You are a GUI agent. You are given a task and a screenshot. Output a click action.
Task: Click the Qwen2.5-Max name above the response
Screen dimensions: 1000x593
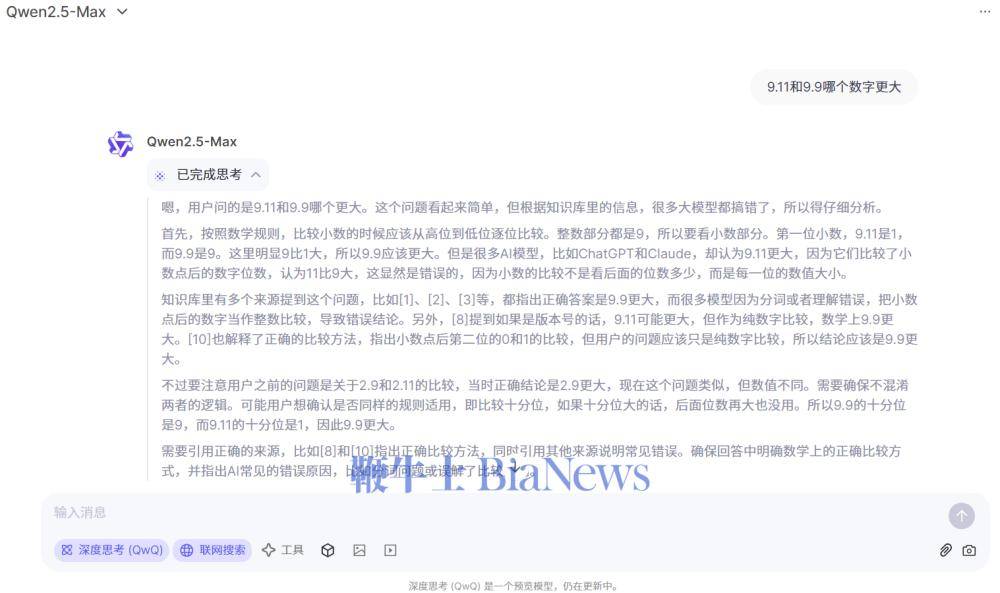(x=191, y=142)
